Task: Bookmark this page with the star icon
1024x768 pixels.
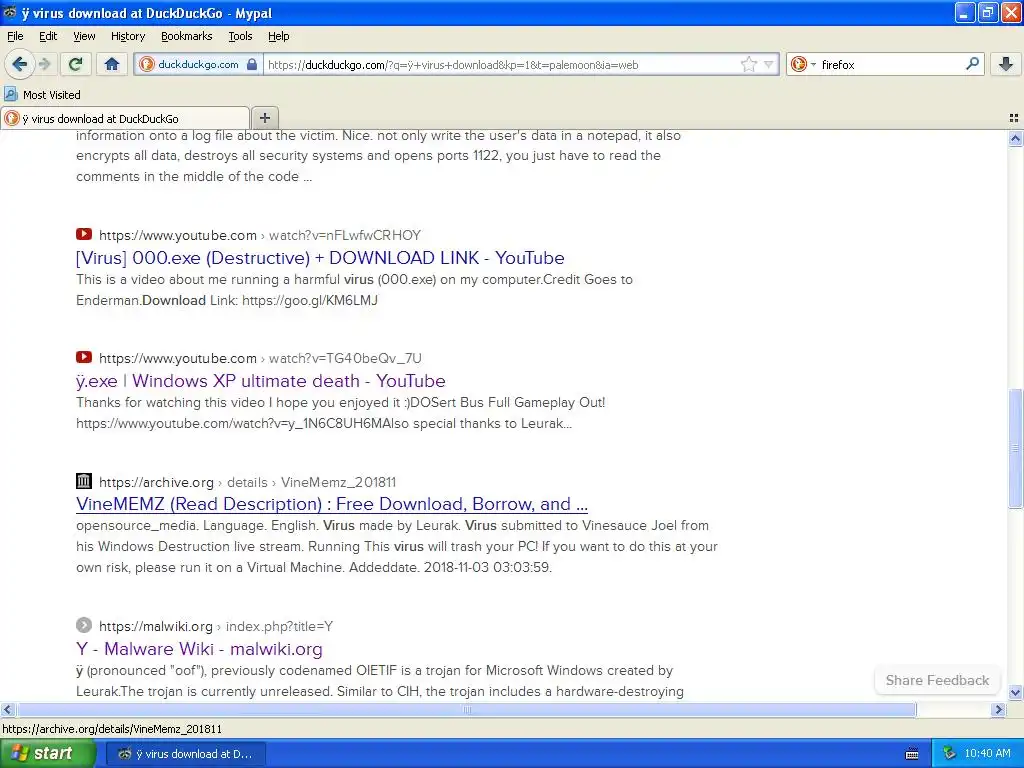Action: coord(748,64)
